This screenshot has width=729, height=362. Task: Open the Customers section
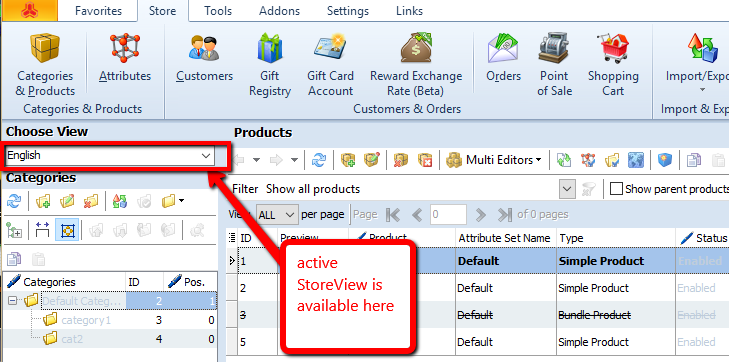point(204,57)
